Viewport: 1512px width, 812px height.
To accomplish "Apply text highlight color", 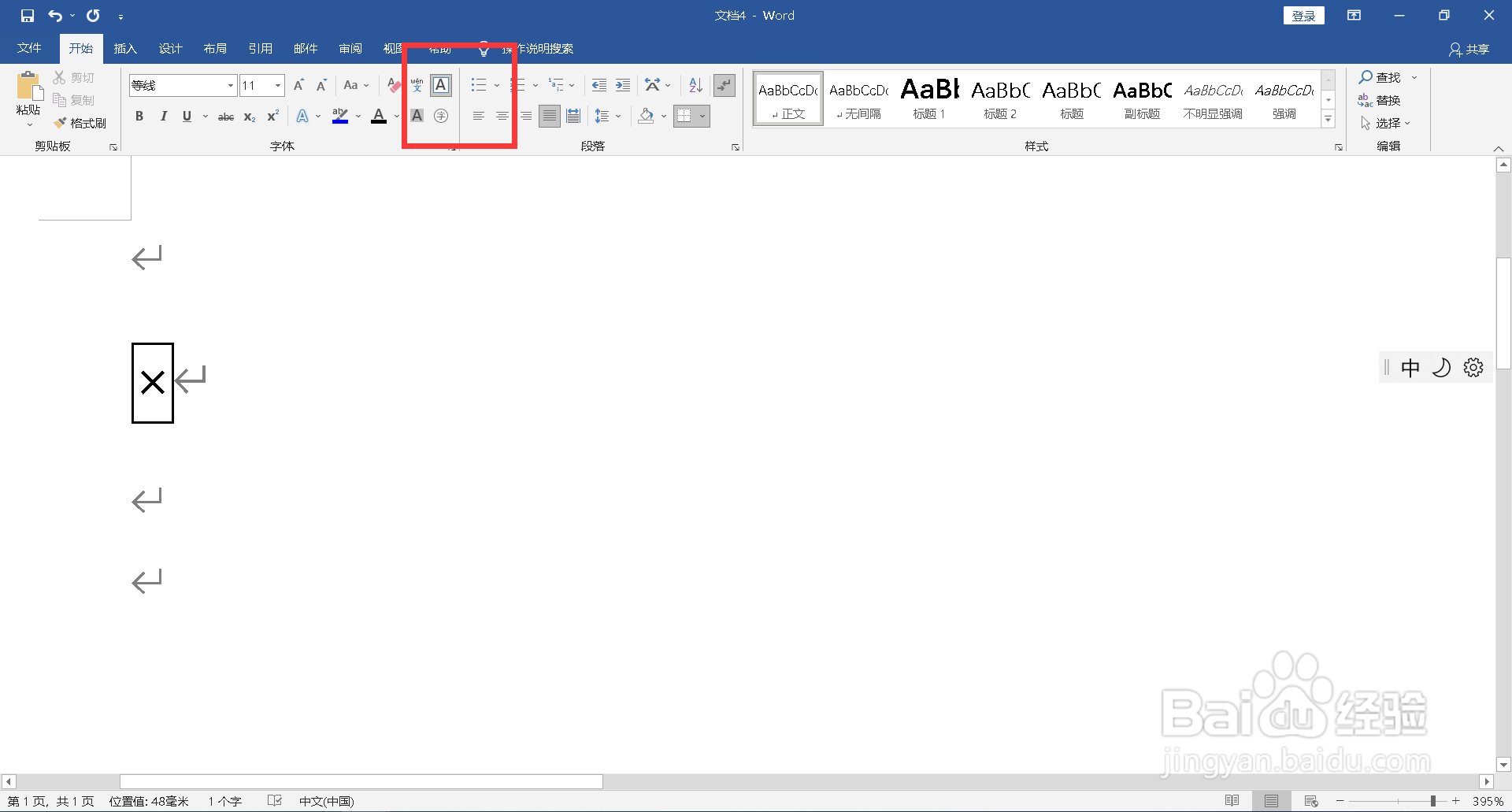I will [x=340, y=116].
